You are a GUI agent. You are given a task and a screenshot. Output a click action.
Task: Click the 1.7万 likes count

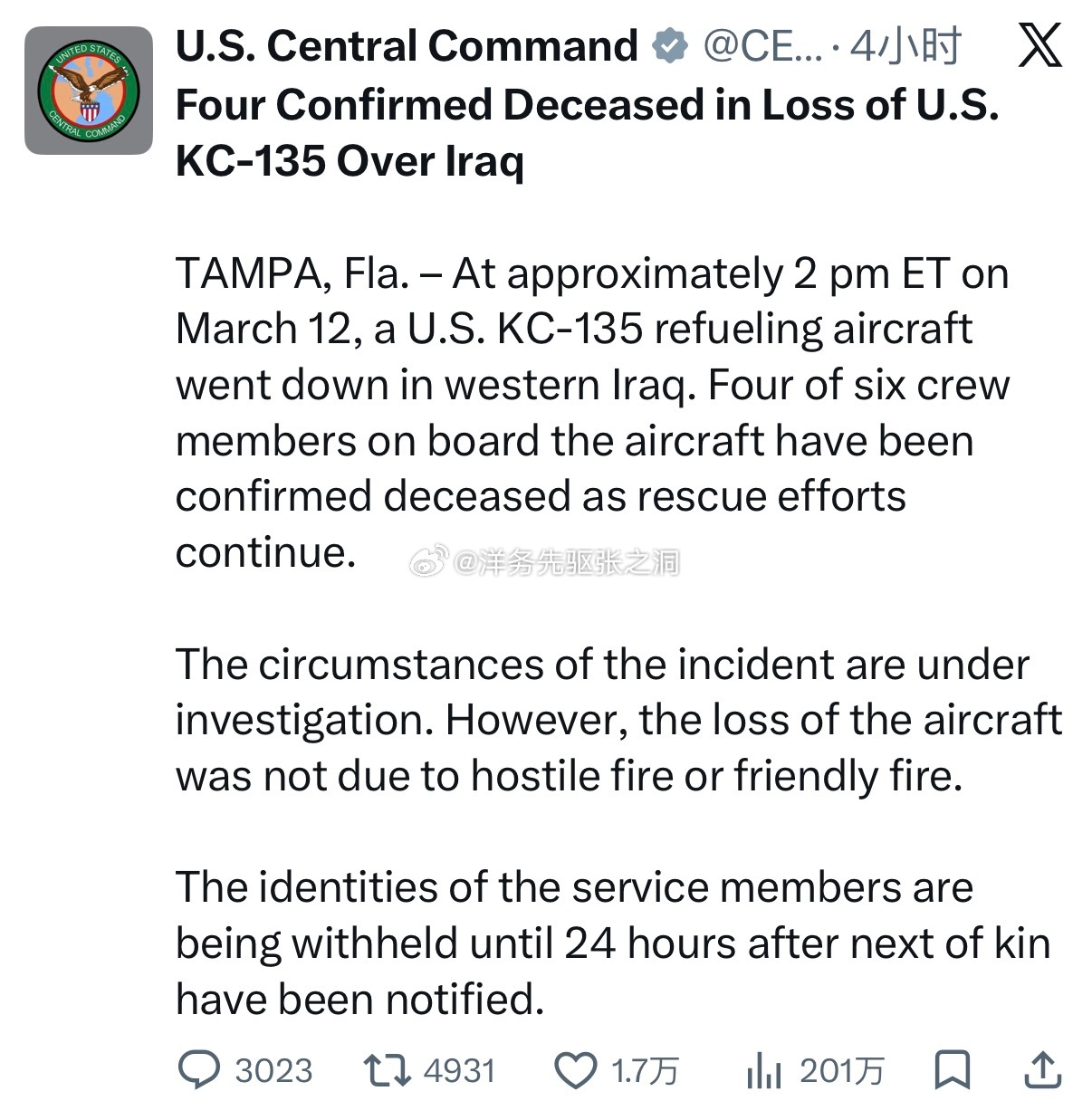644,1070
